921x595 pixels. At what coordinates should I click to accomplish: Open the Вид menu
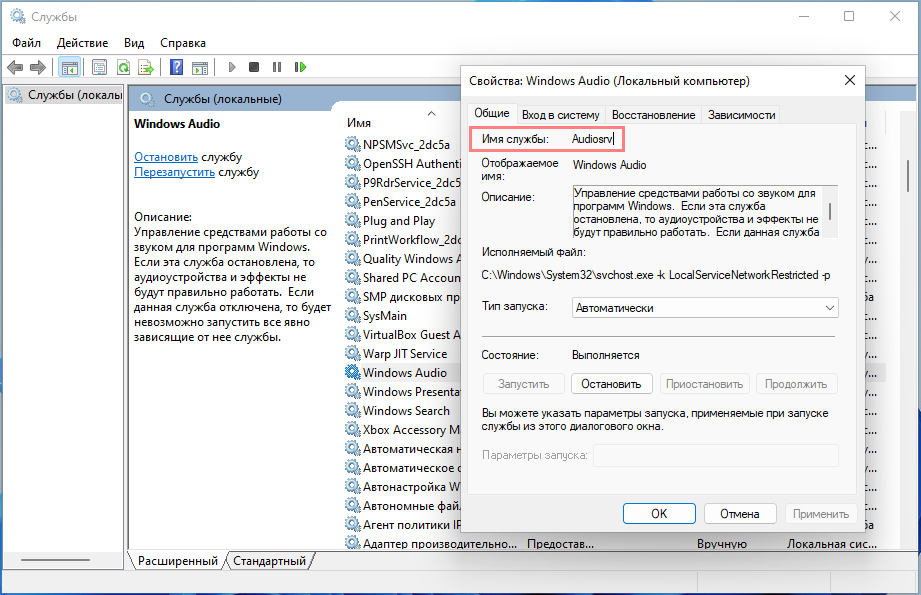134,43
